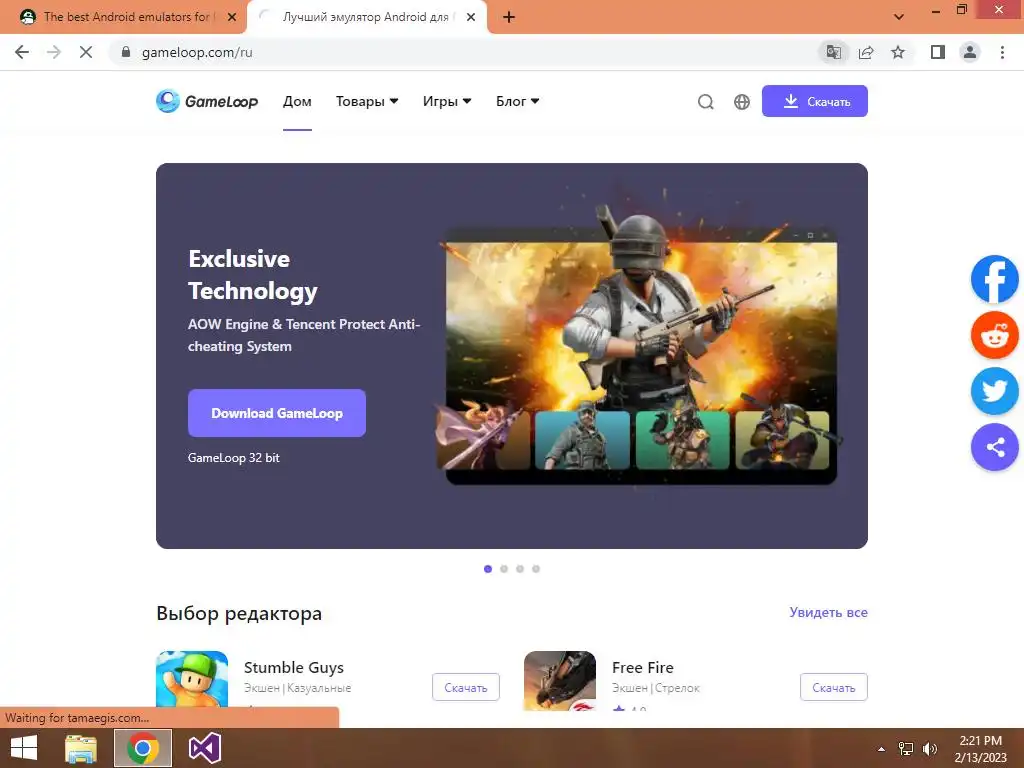This screenshot has height=768, width=1024.
Task: Select the fourth carousel dot
Action: pos(536,569)
